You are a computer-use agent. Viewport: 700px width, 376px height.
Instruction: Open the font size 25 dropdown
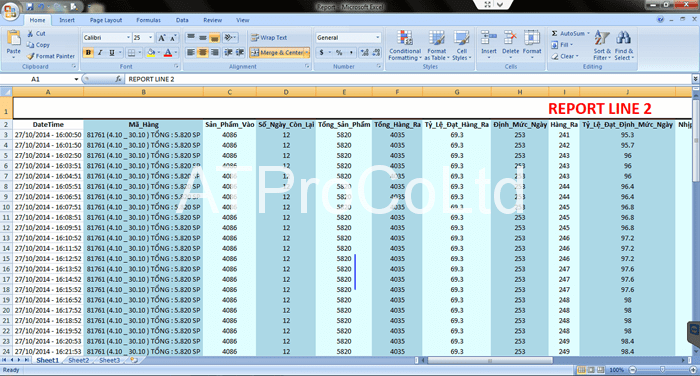pyautogui.click(x=150, y=38)
